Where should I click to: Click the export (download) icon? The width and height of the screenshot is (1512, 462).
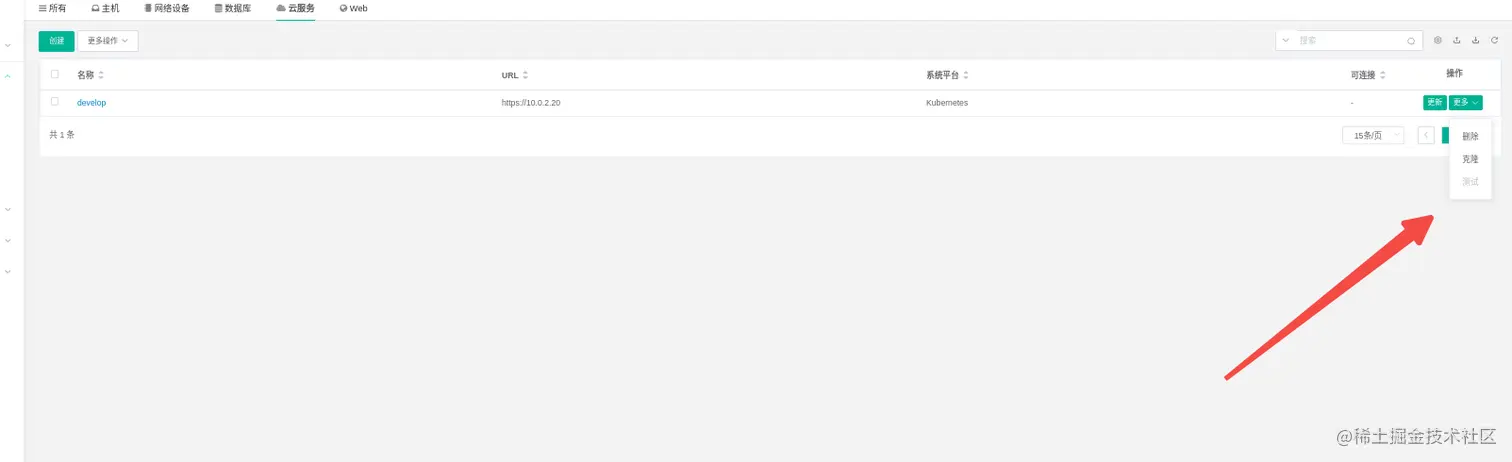pyautogui.click(x=1476, y=41)
